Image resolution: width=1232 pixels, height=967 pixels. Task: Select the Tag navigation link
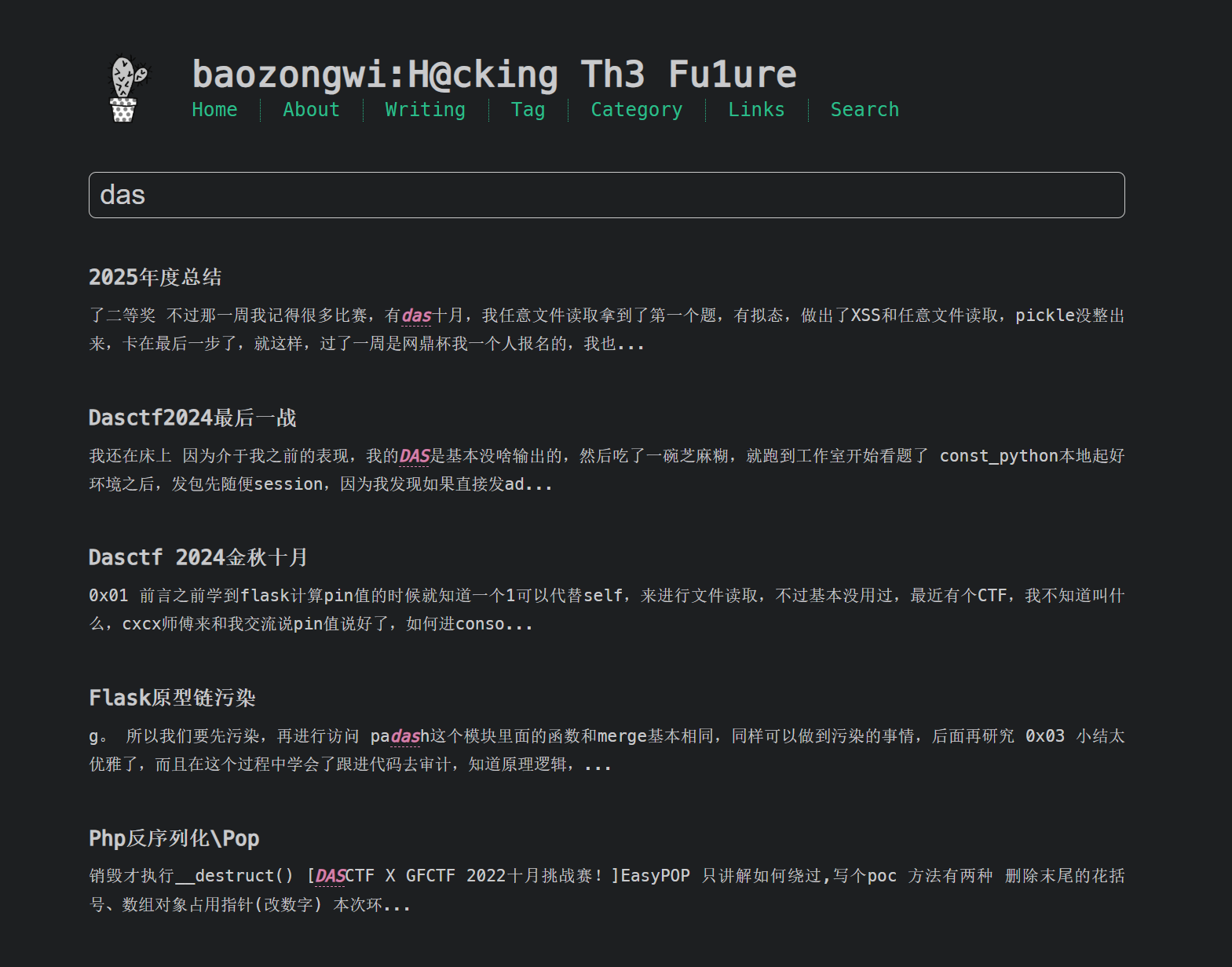tap(528, 110)
